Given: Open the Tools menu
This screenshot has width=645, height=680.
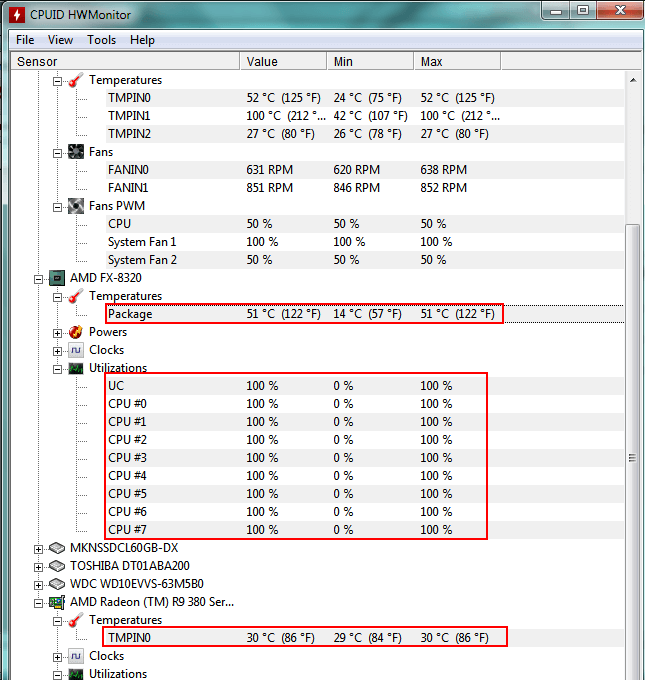Looking at the screenshot, I should click(101, 40).
